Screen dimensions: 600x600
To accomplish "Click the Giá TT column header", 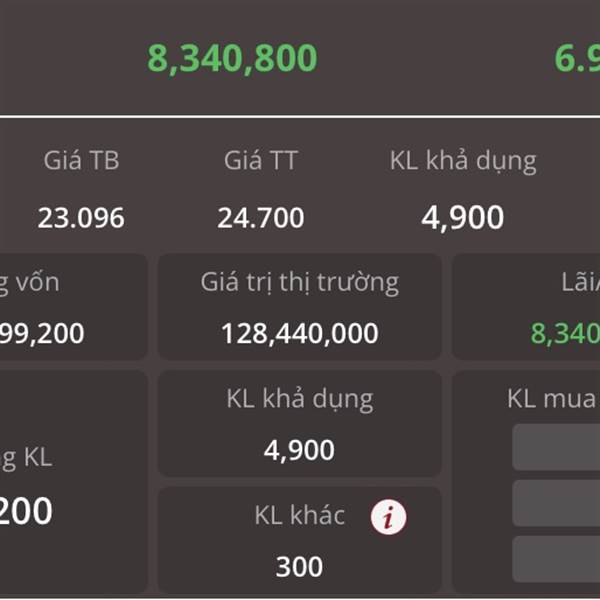I will coord(261,160).
